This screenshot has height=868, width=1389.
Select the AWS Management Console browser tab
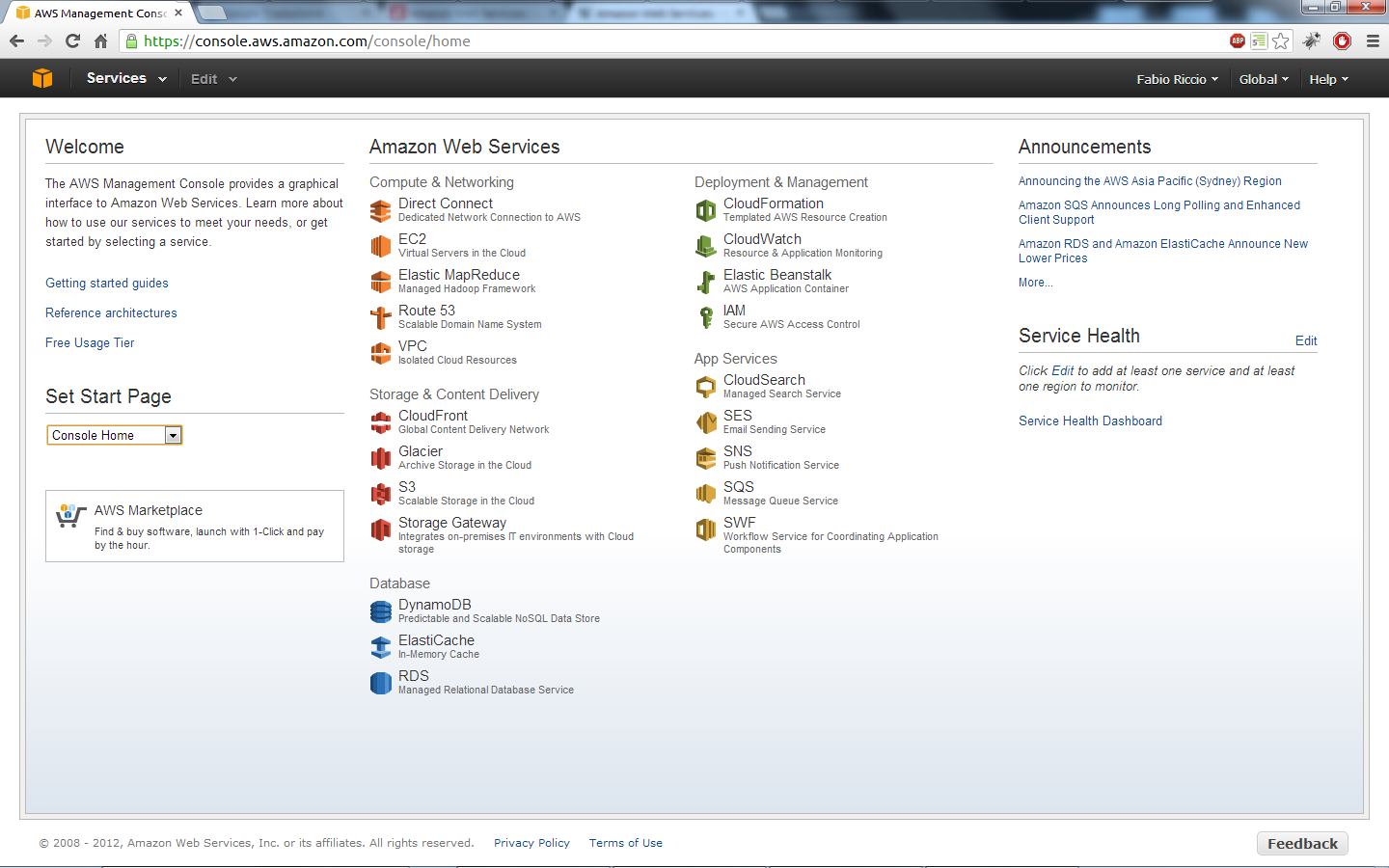pyautogui.click(x=99, y=13)
